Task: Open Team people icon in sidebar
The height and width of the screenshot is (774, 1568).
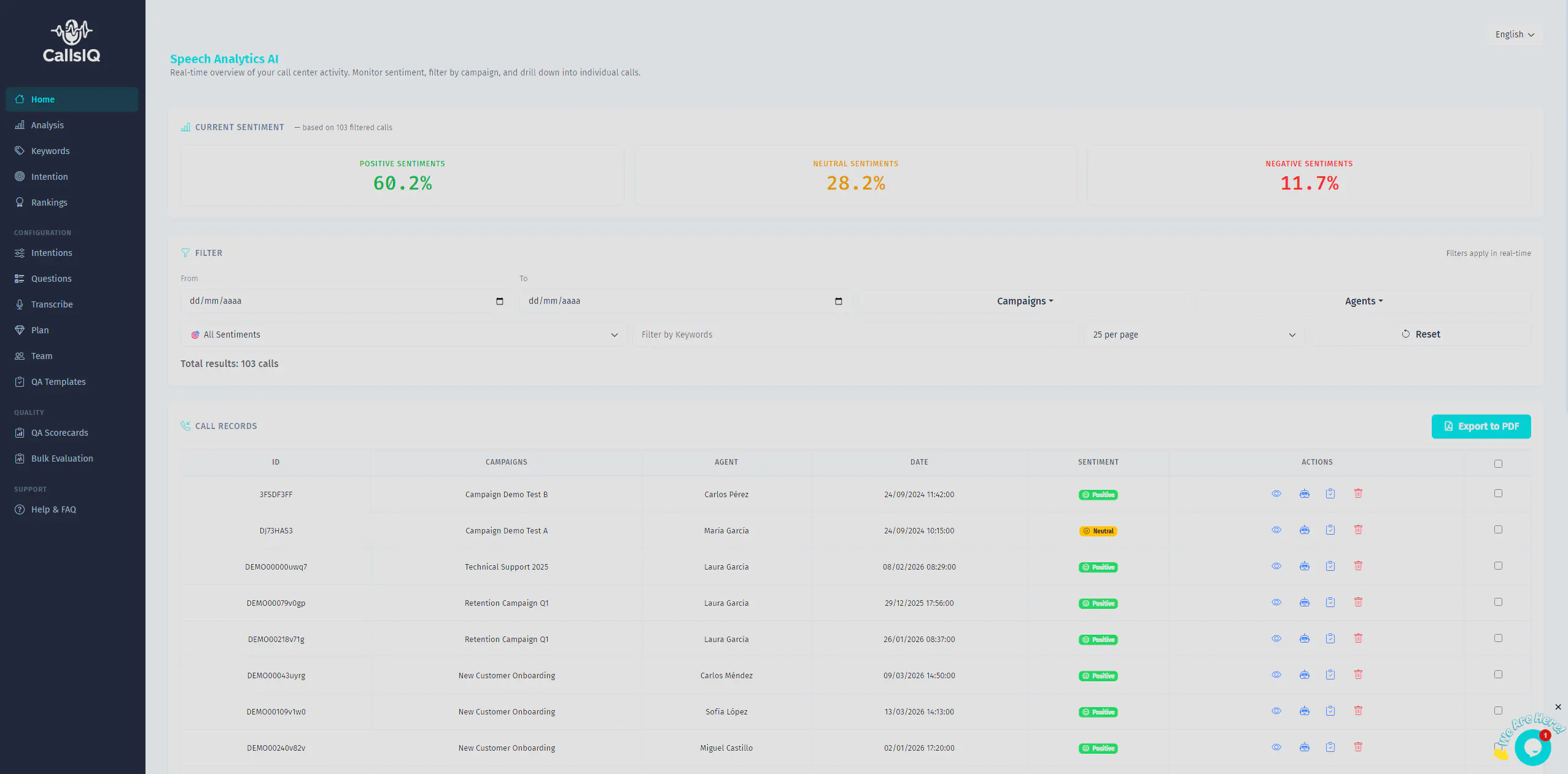Action: pos(20,356)
